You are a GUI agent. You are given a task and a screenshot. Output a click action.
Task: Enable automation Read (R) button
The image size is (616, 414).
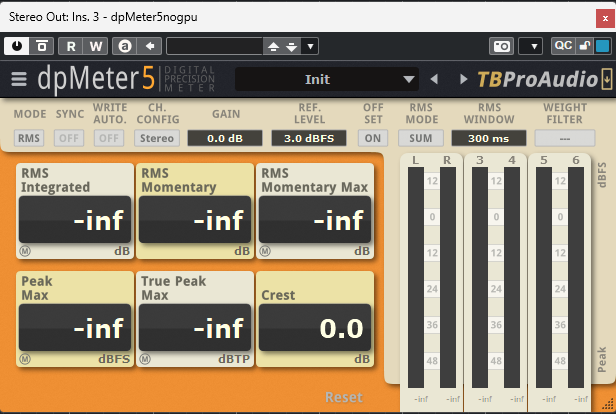coord(72,46)
